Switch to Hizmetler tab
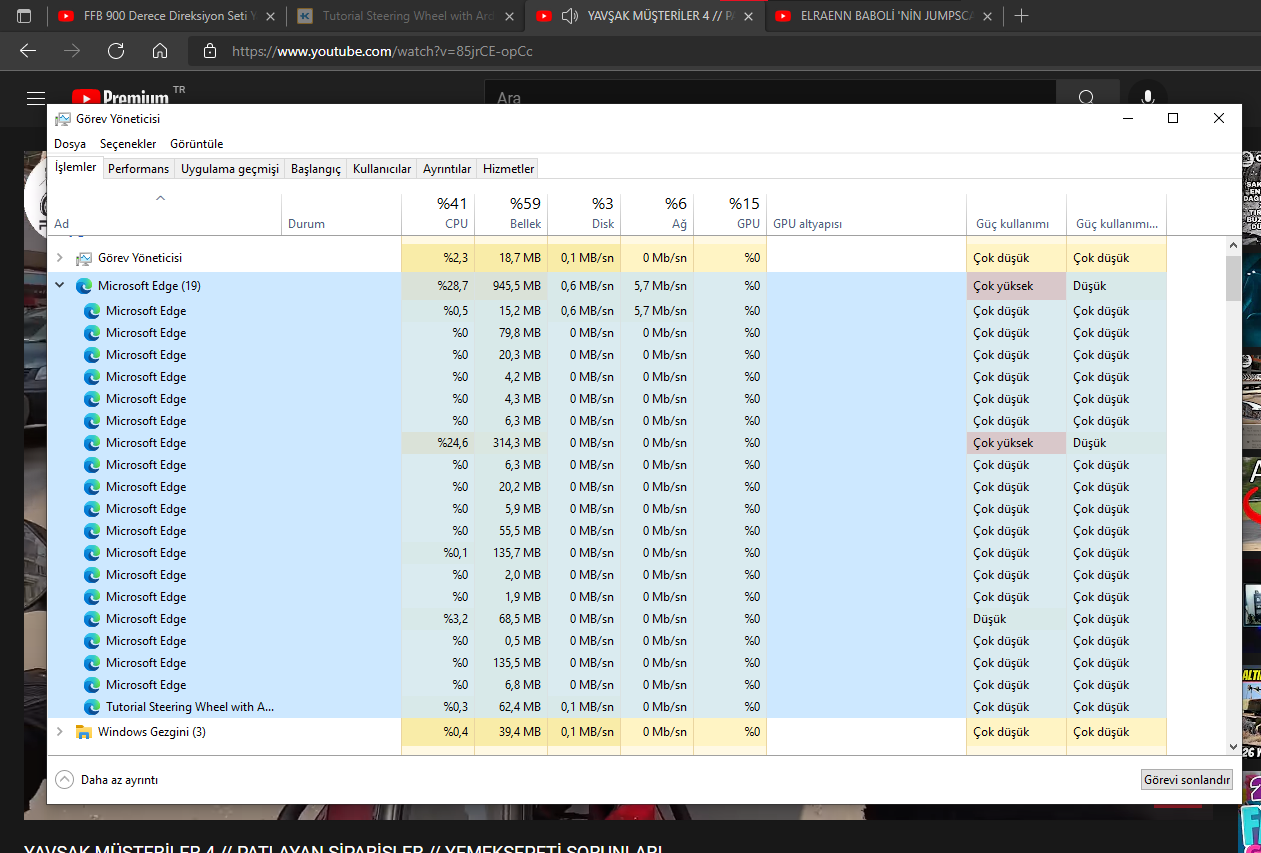The image size is (1261, 853). [x=509, y=169]
